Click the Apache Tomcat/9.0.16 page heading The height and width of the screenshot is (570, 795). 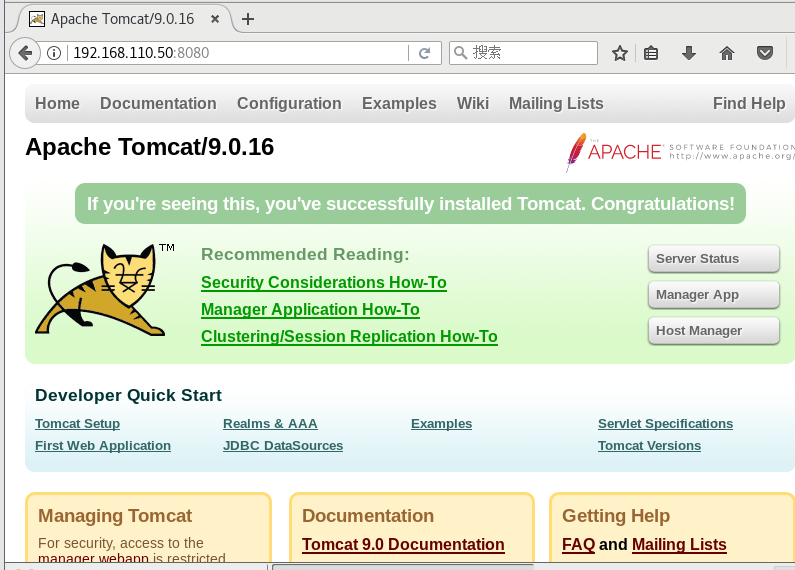coord(150,147)
